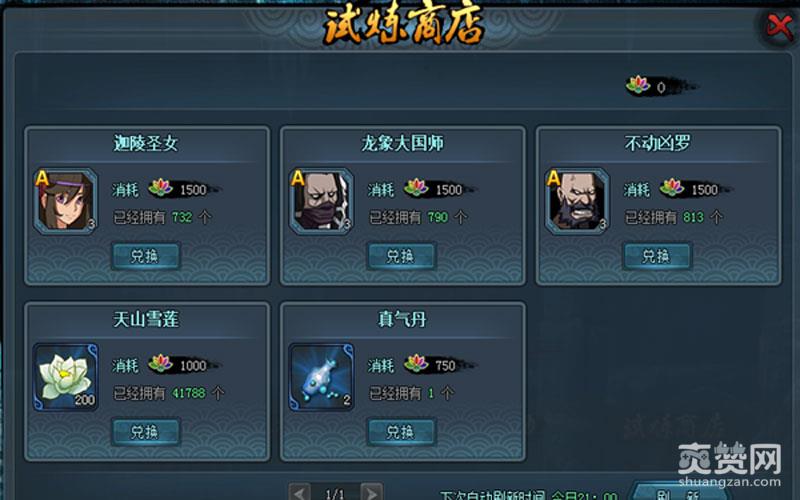The image size is (800, 500).
Task: Close the 试炼商店 window with red X
Action: (x=779, y=26)
